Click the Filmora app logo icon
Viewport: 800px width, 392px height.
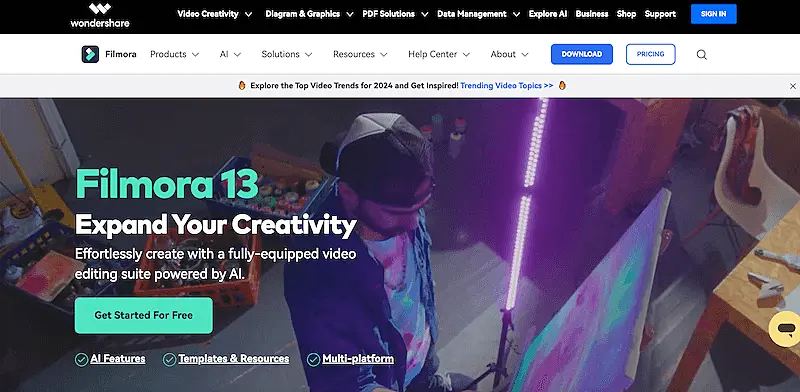click(x=90, y=54)
